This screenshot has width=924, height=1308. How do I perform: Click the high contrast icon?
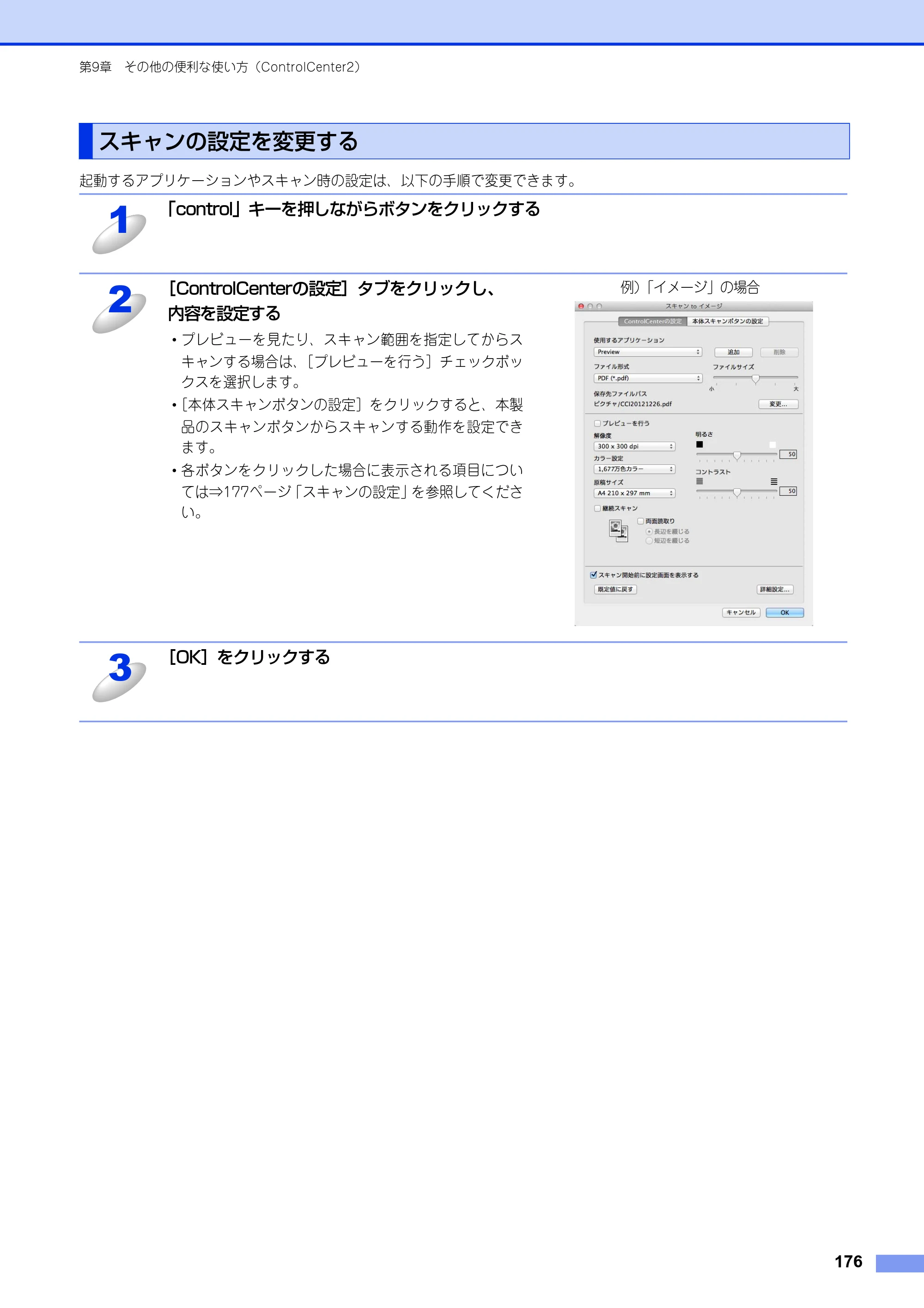(773, 481)
